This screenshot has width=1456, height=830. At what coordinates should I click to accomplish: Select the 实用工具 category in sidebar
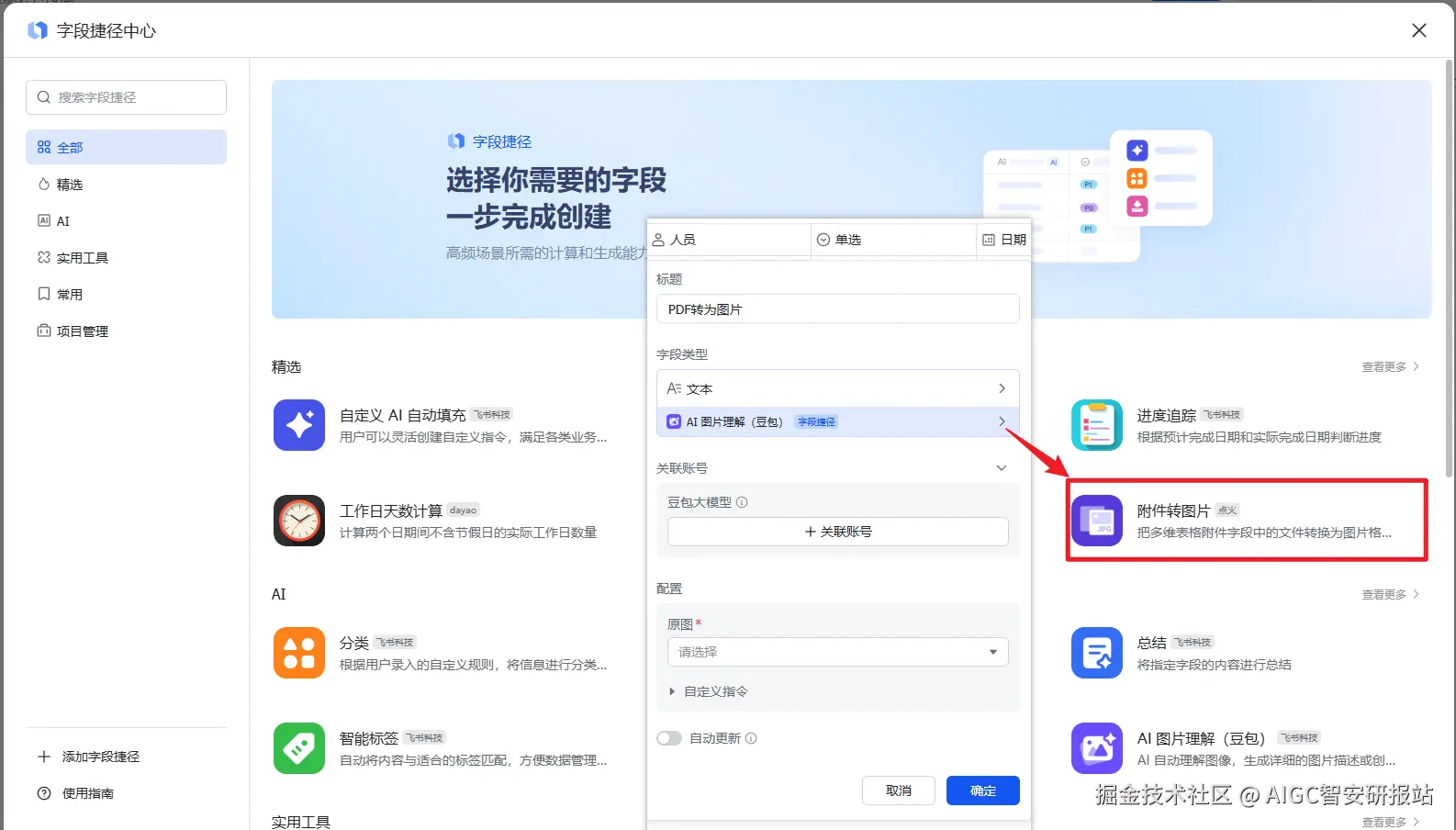click(x=126, y=257)
